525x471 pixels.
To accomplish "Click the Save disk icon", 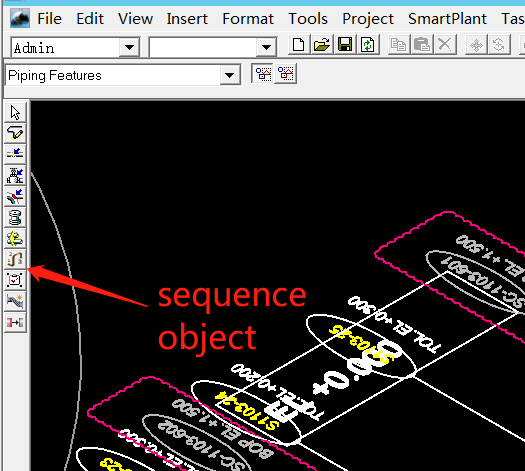I will (345, 45).
